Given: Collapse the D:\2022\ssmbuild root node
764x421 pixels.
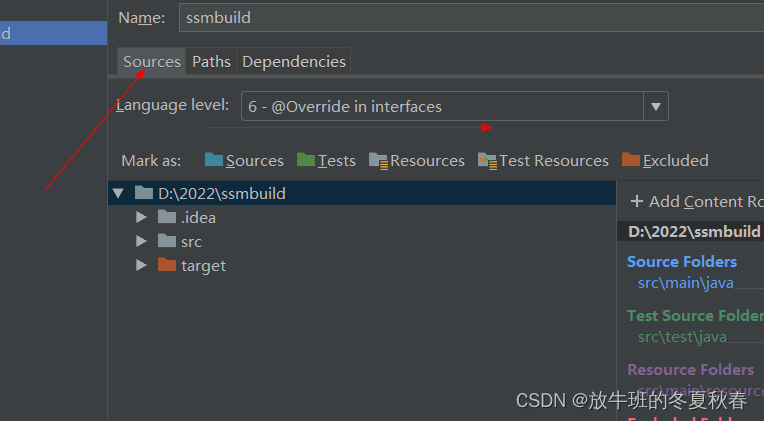Looking at the screenshot, I should tap(118, 193).
